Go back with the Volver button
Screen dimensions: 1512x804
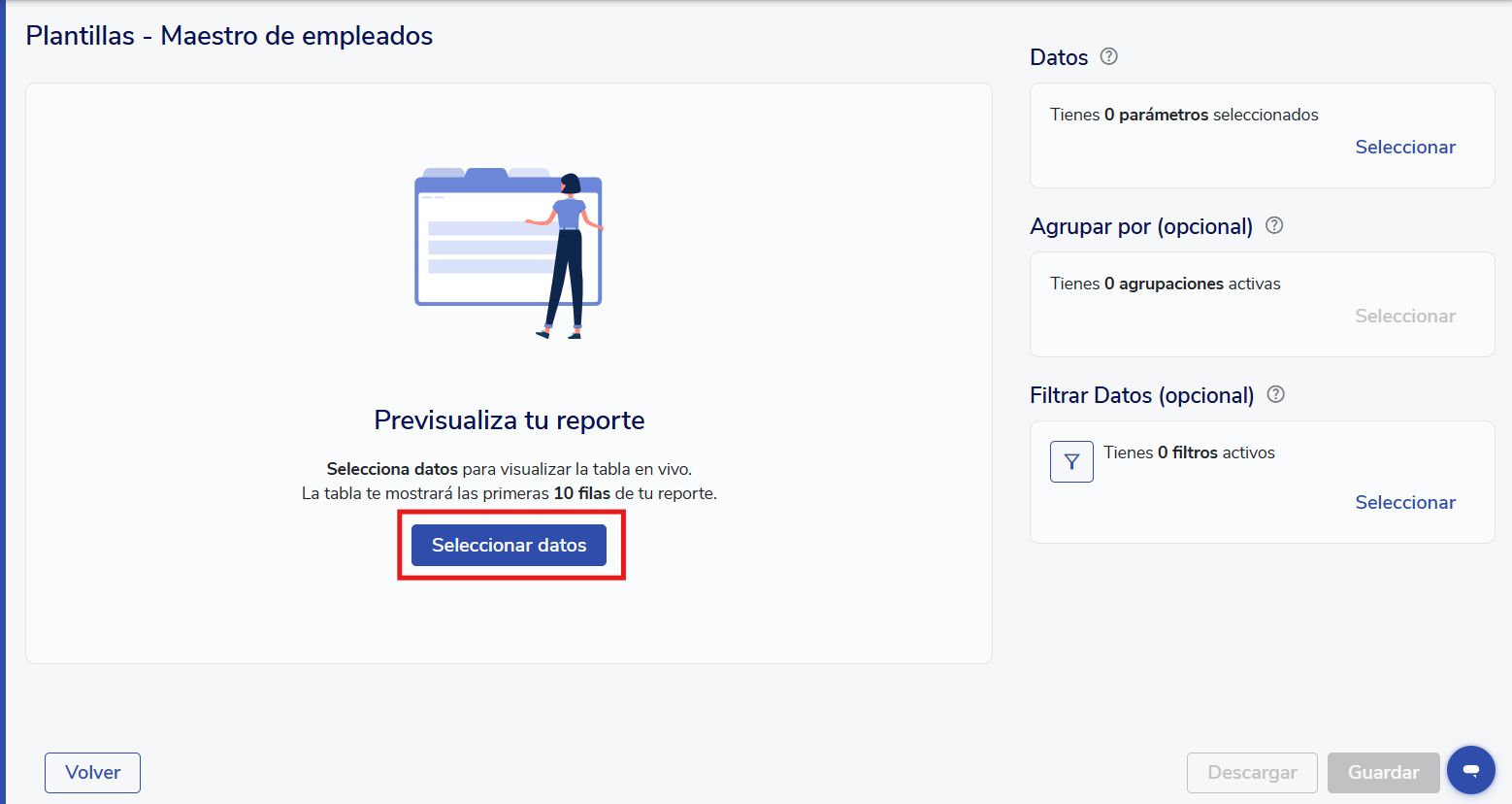(x=92, y=773)
